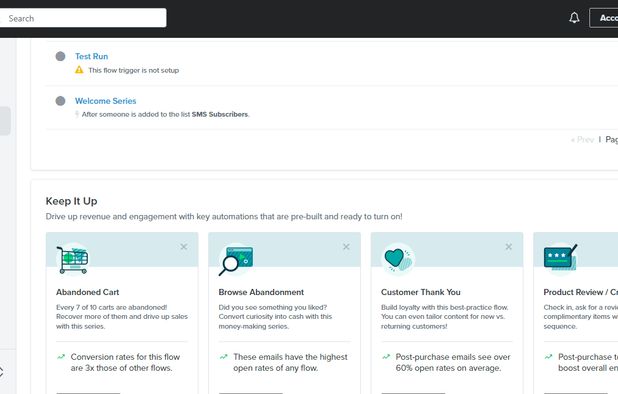
Task: Click the Product Review star rating icon
Action: 560,257
